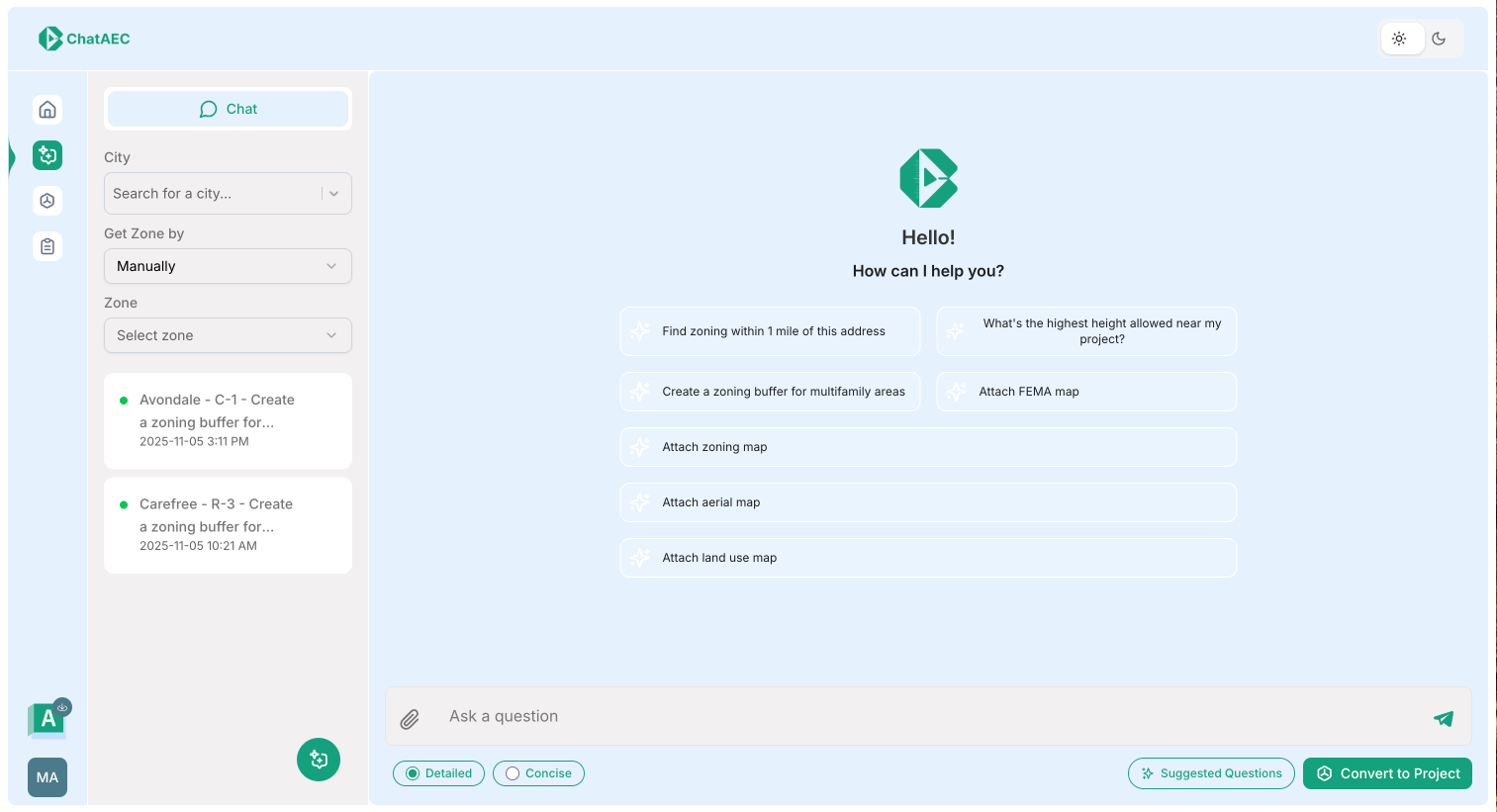Select the Concise response option
The height and width of the screenshot is (812, 1497).
(x=538, y=772)
